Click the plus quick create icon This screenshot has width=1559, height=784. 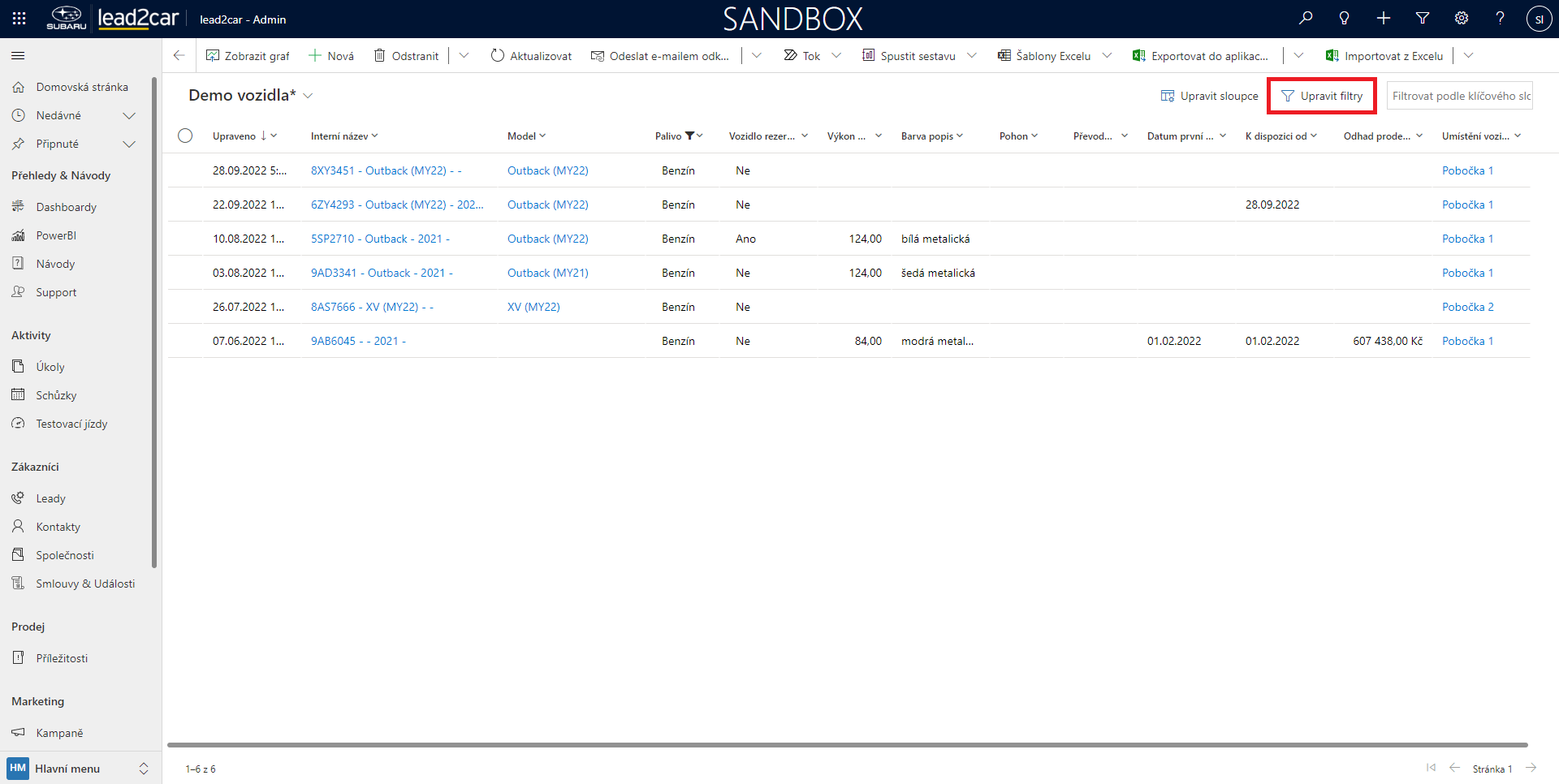[x=1384, y=19]
